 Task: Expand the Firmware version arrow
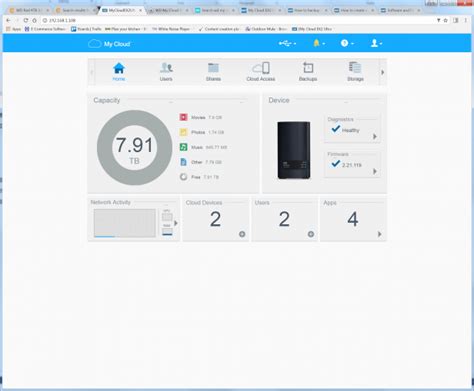tap(375, 171)
